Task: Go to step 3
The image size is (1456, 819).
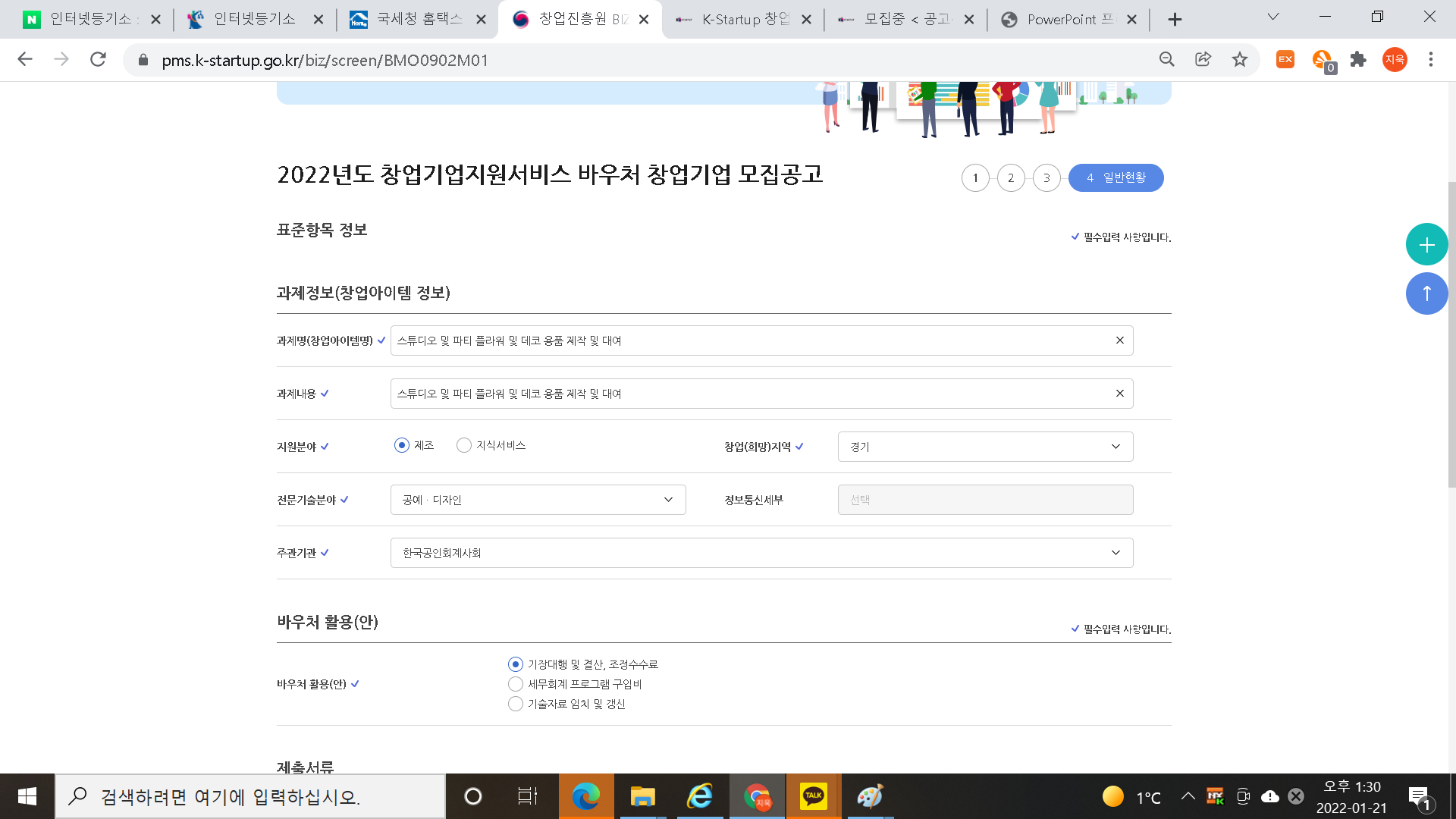Action: point(1046,178)
